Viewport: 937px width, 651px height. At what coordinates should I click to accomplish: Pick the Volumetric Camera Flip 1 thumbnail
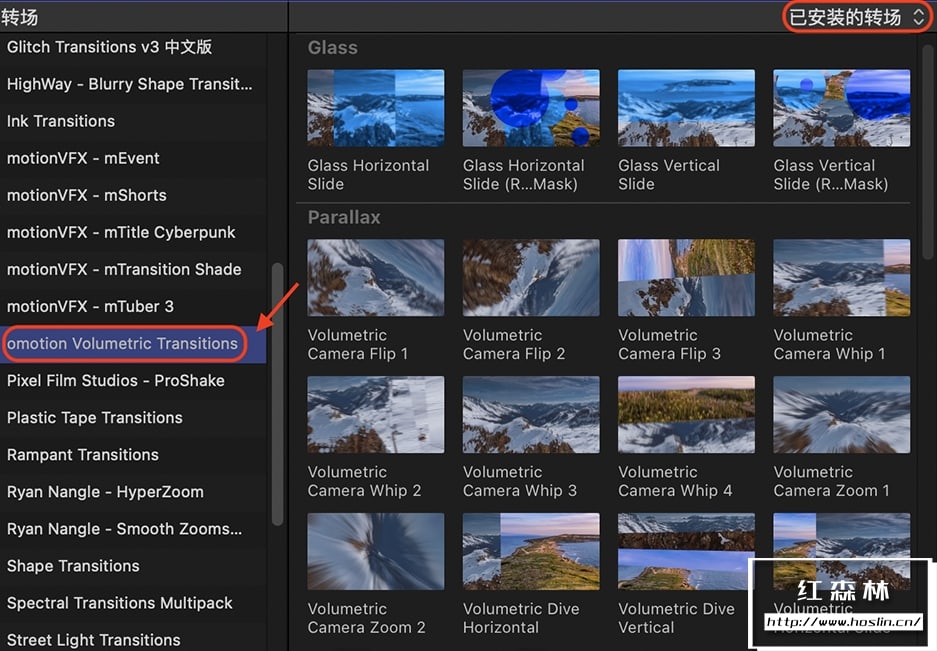click(376, 278)
